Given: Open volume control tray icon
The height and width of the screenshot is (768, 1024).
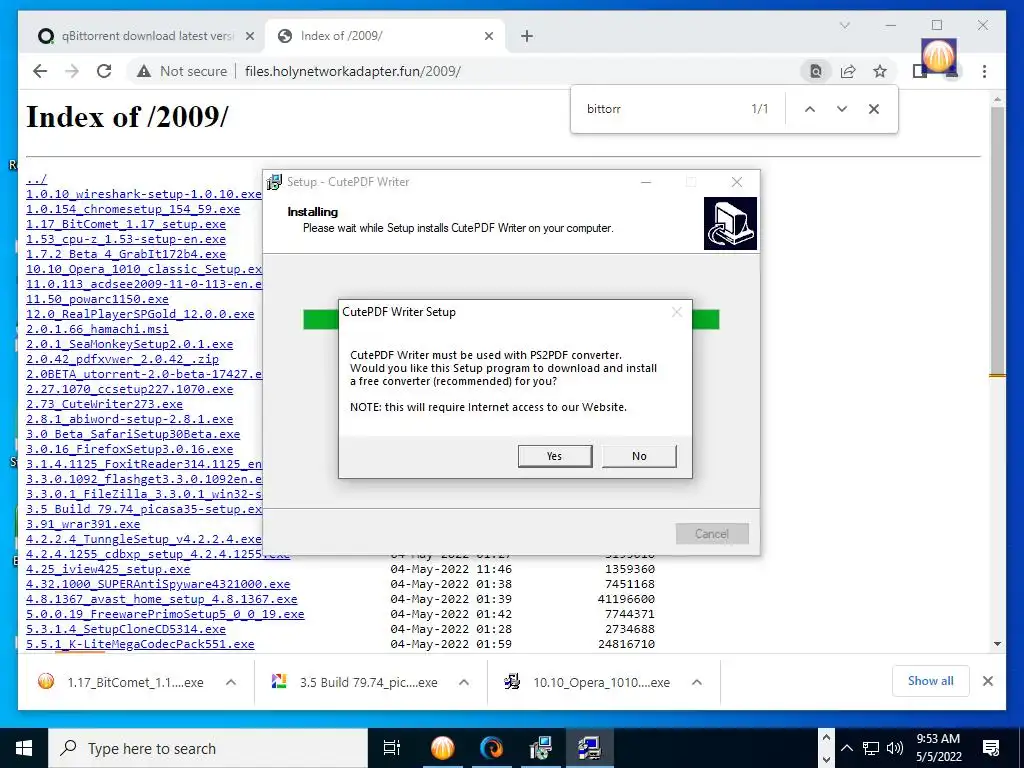Looking at the screenshot, I should coord(895,748).
